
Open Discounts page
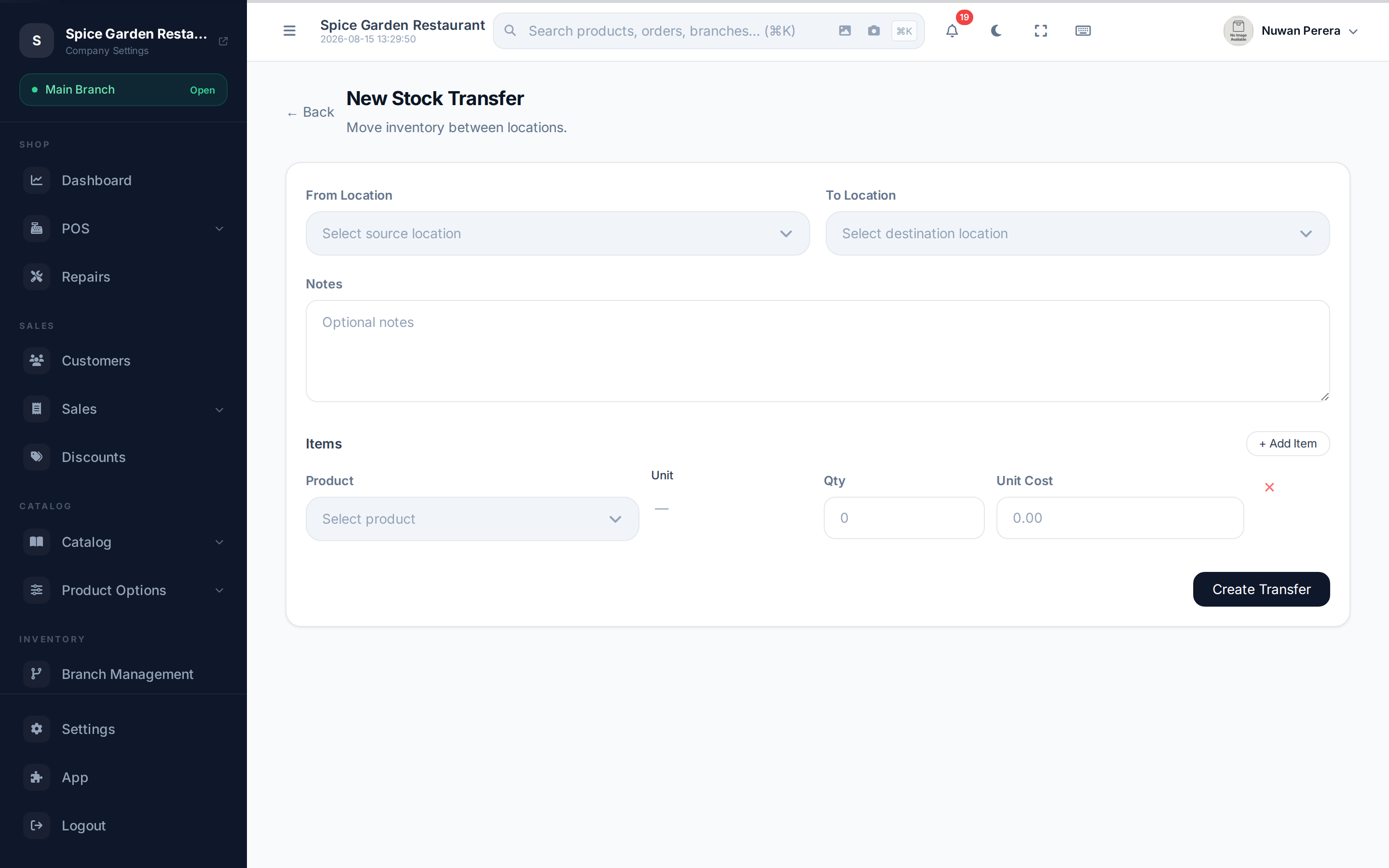click(x=123, y=457)
